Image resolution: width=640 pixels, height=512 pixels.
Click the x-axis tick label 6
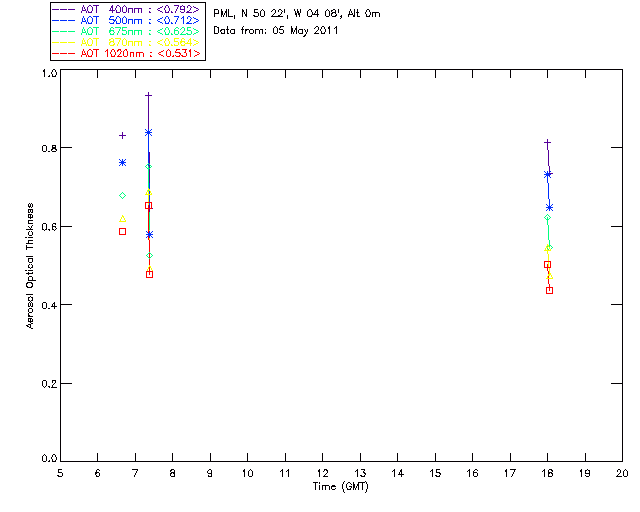pos(98,473)
